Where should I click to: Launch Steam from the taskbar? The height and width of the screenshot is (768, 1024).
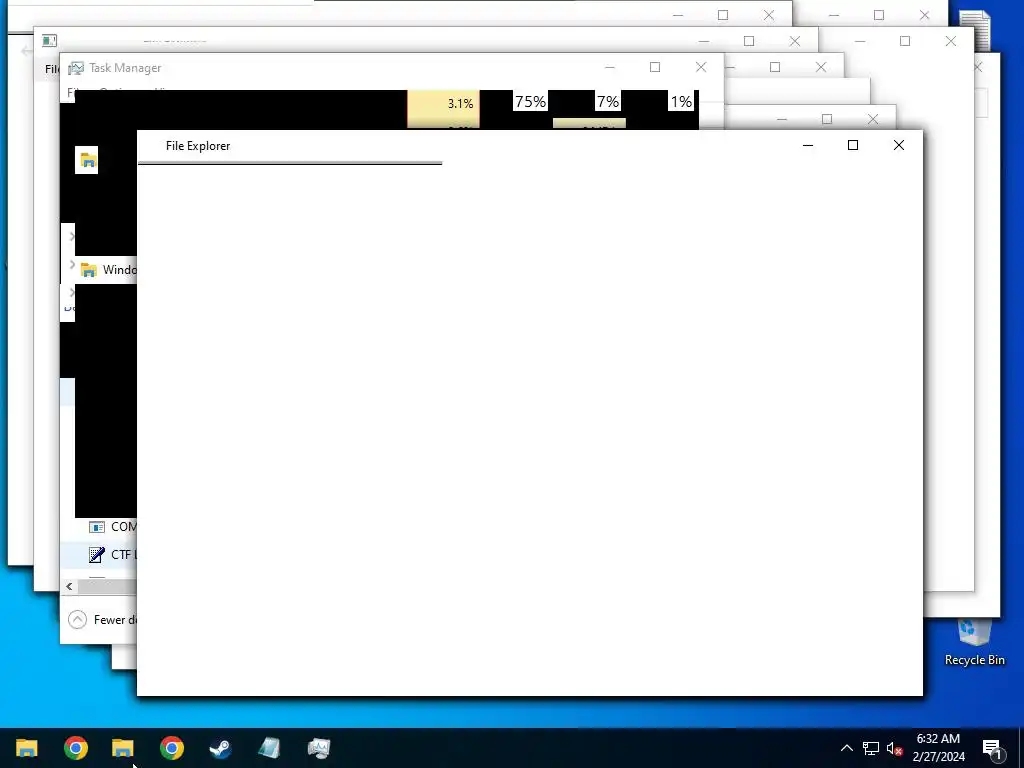coord(220,748)
